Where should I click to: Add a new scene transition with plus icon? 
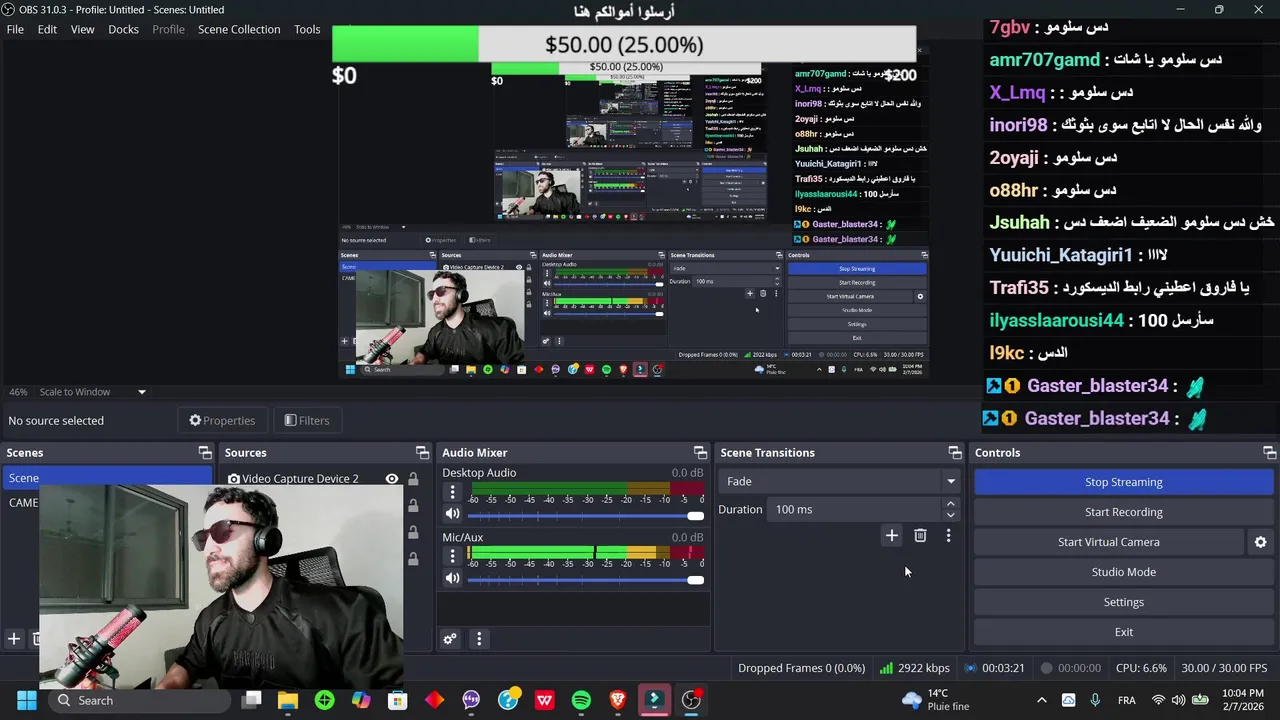(891, 536)
